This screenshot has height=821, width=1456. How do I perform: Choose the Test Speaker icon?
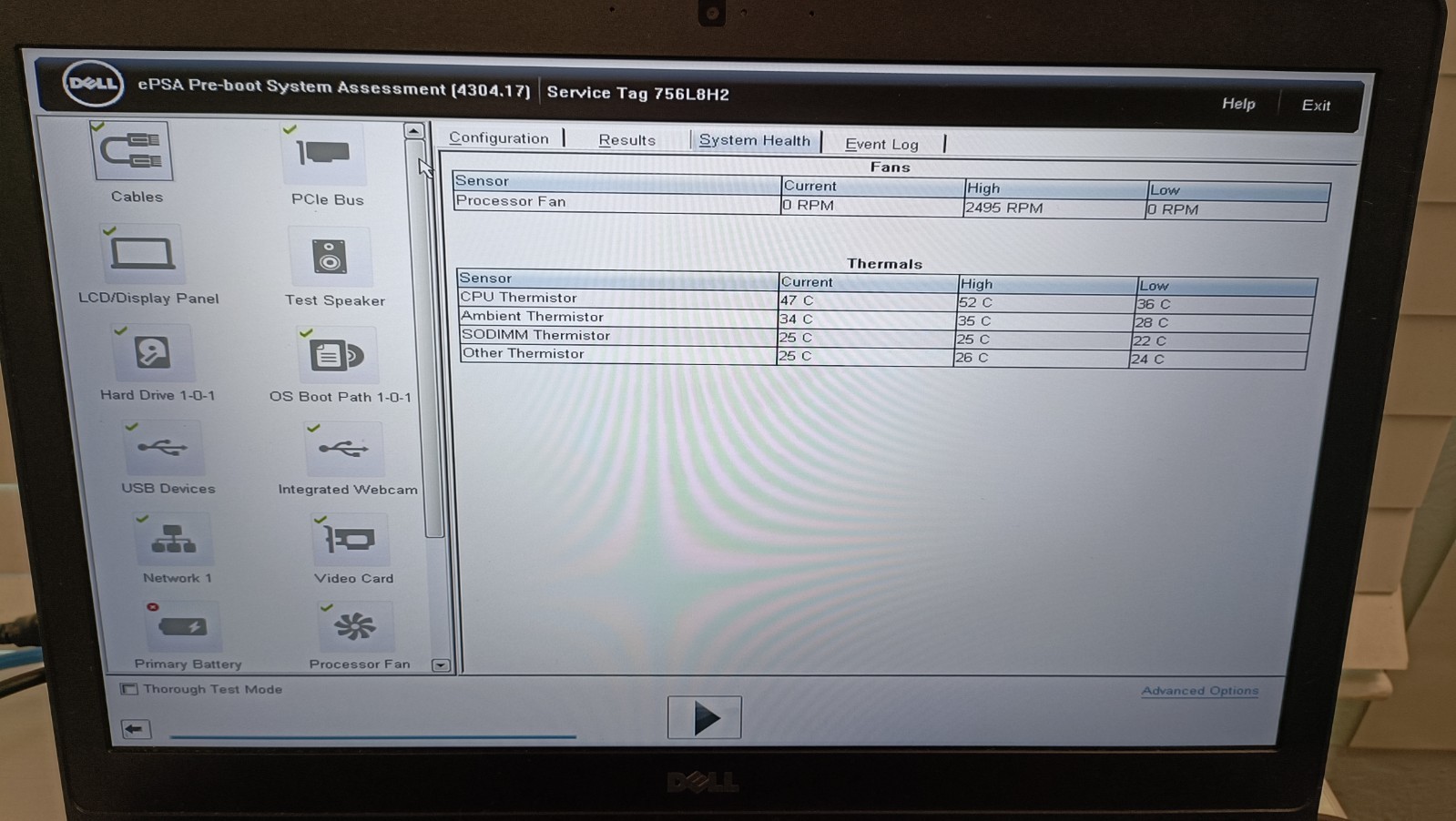point(330,257)
